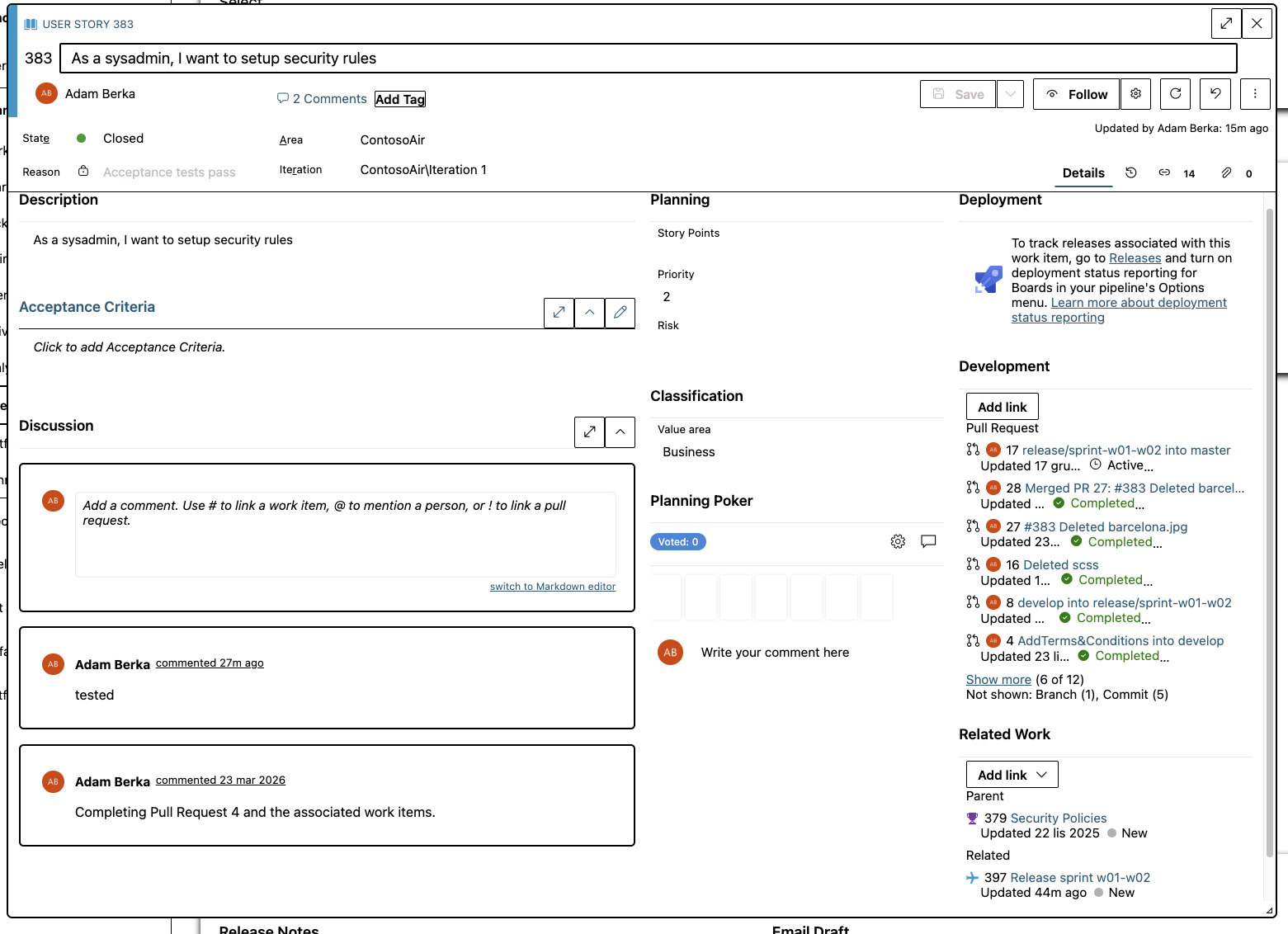Click the Add Tag button
This screenshot has height=934, width=1288.
click(400, 99)
